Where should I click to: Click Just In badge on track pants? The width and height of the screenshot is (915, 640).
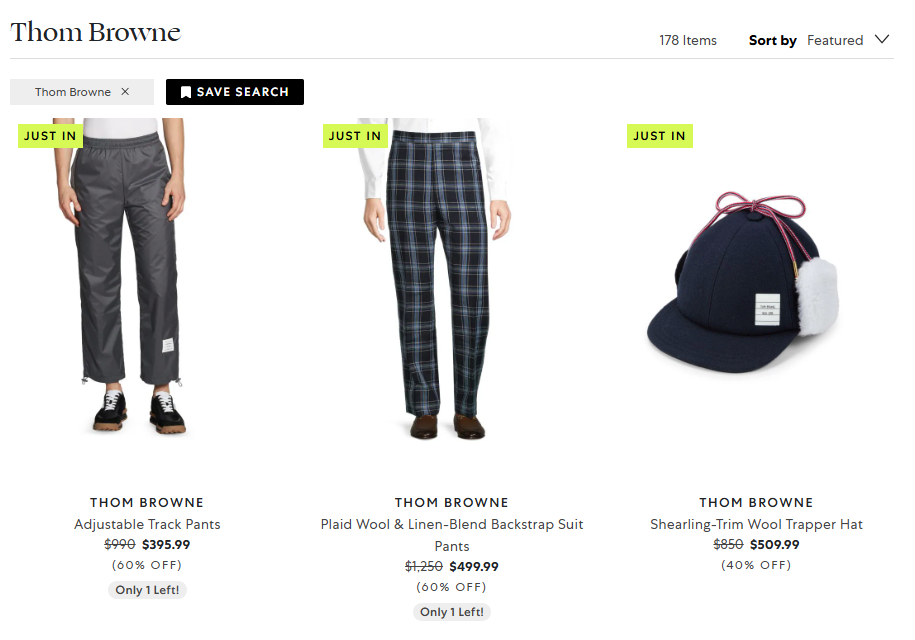pos(50,136)
